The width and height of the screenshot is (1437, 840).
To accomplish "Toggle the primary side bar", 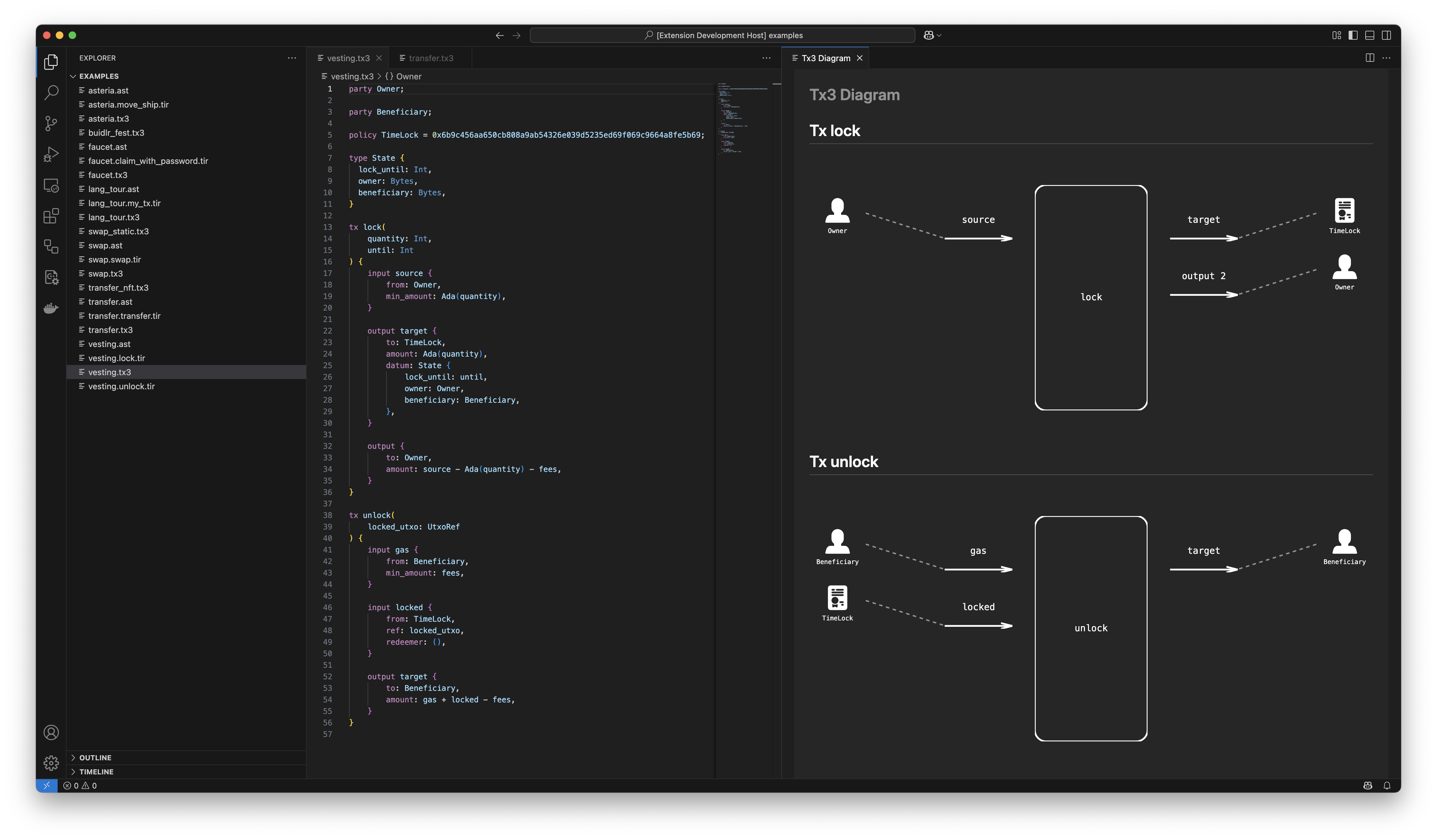I will (1353, 35).
